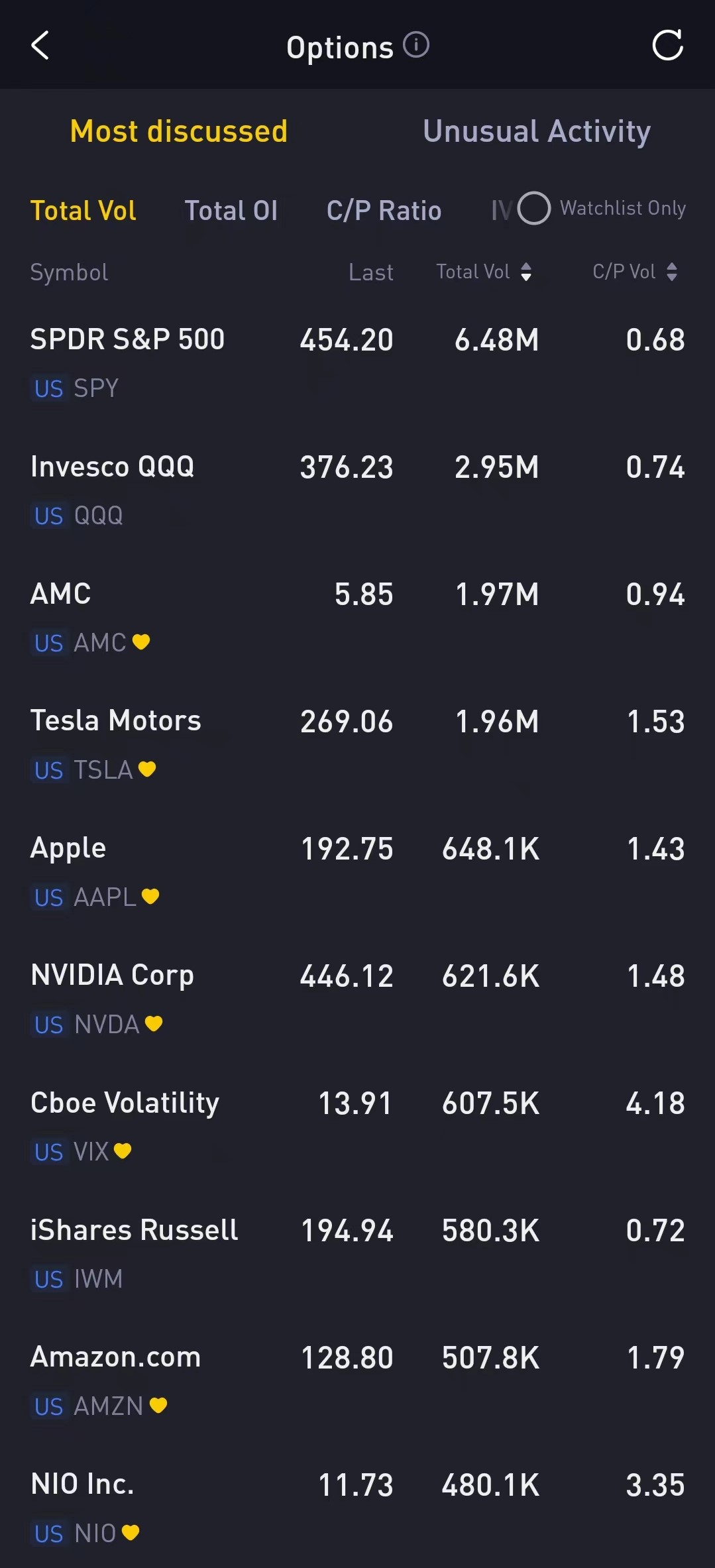Image resolution: width=715 pixels, height=1568 pixels.
Task: Tap the heart icon next to AMZN
Action: pyautogui.click(x=158, y=1405)
